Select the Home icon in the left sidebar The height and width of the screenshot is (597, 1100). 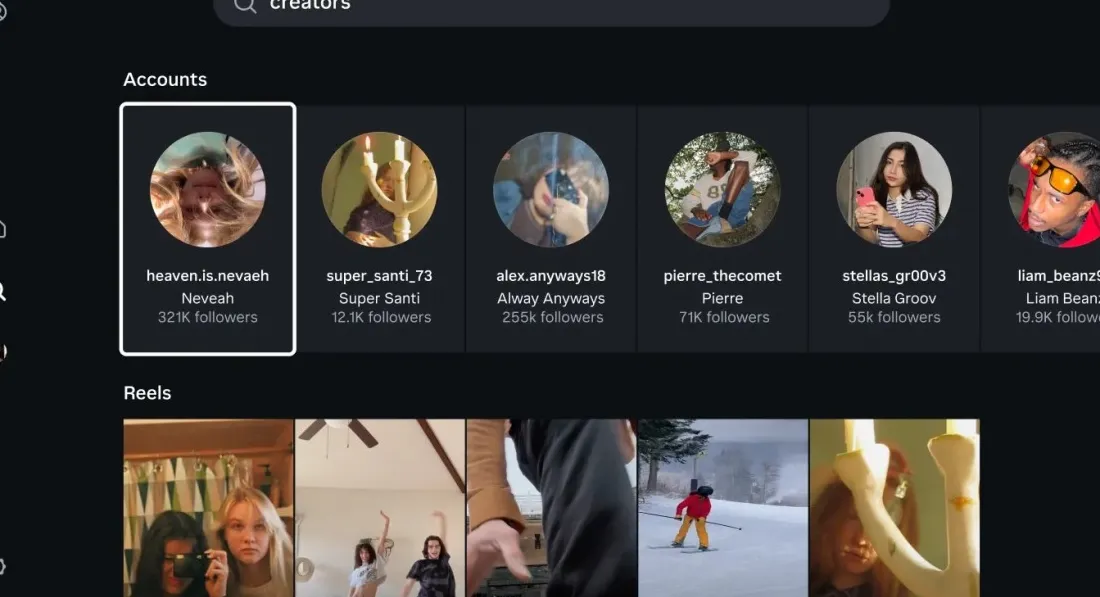pos(4,228)
